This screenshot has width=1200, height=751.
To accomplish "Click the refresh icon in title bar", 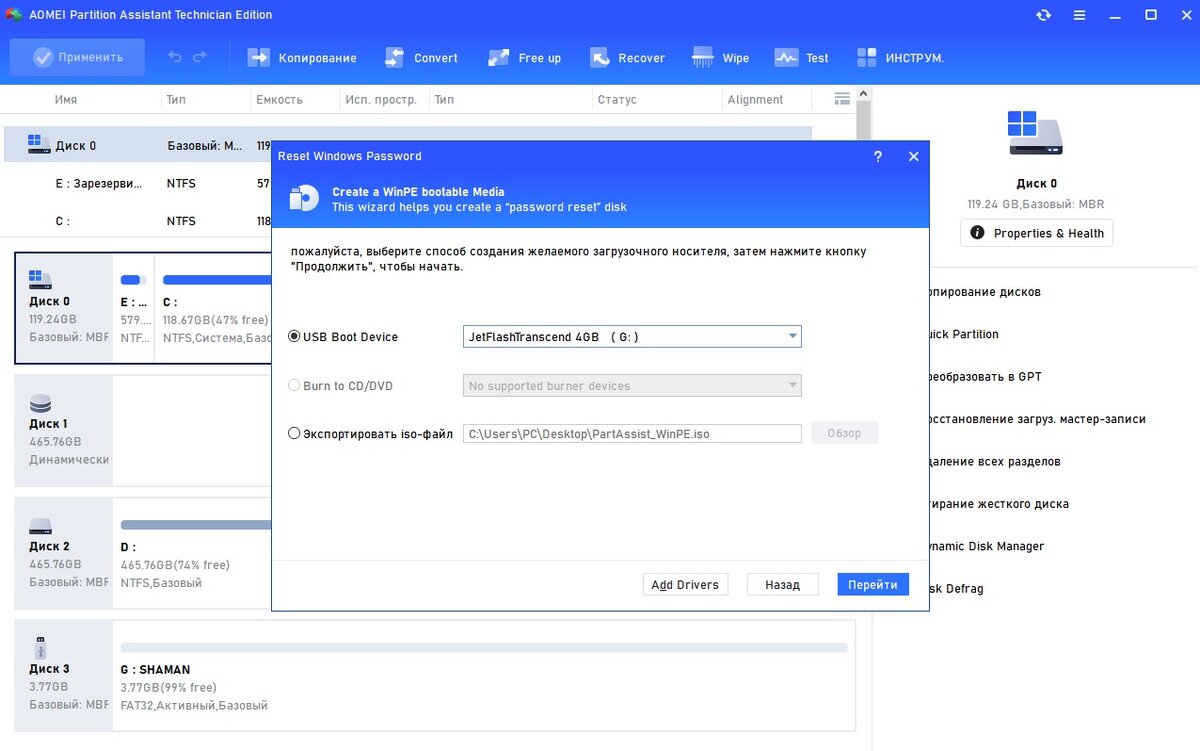I will tap(1044, 15).
